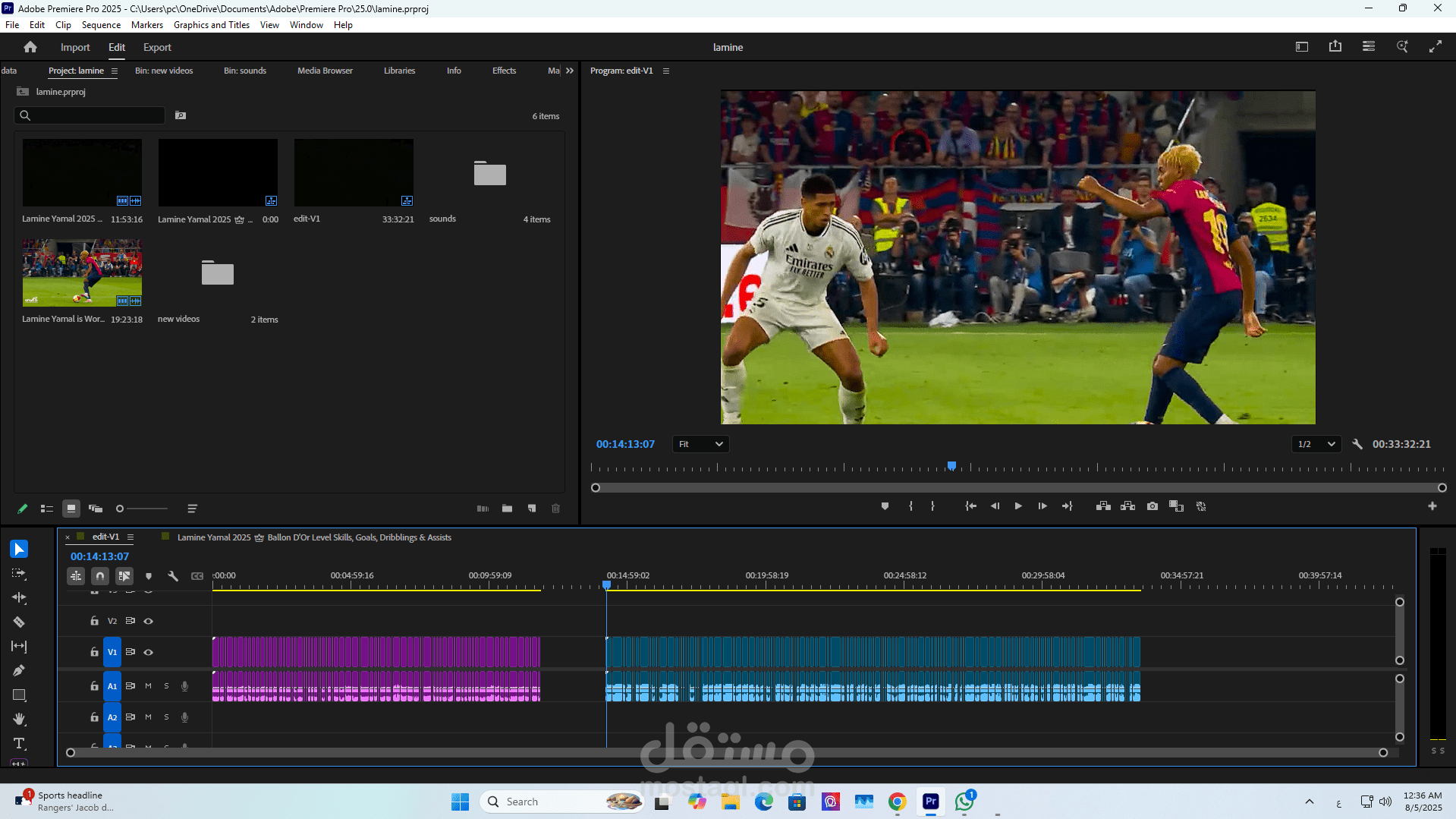Toggle Snap in Timeline magnet button
Screen dimensions: 1456x819
100,576
